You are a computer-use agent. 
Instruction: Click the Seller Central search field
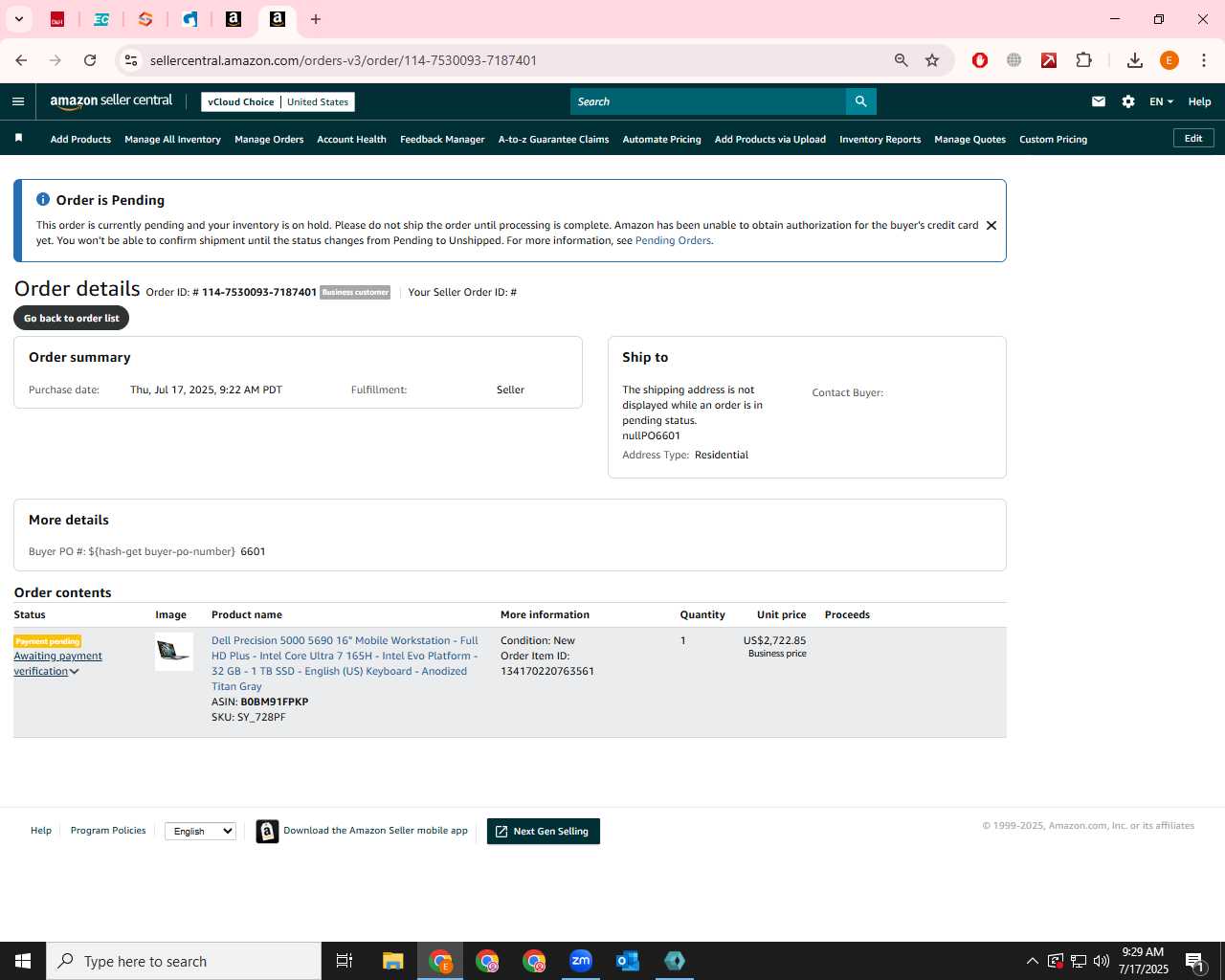click(708, 101)
